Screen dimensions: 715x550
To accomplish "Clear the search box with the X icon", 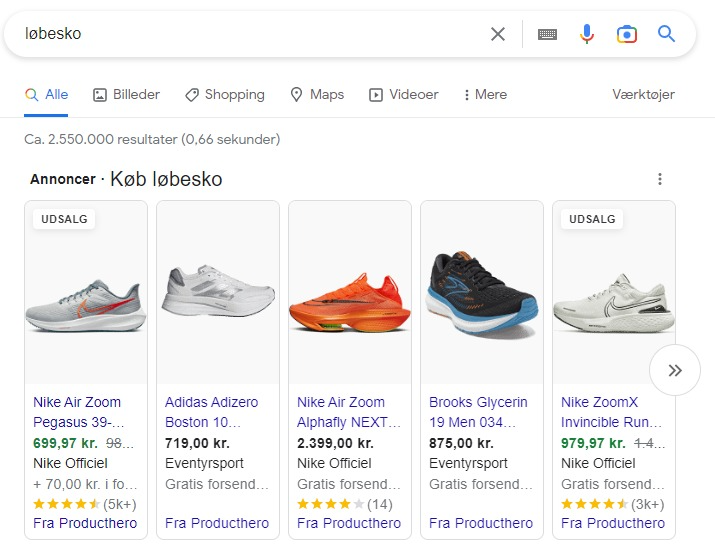I will [x=497, y=34].
